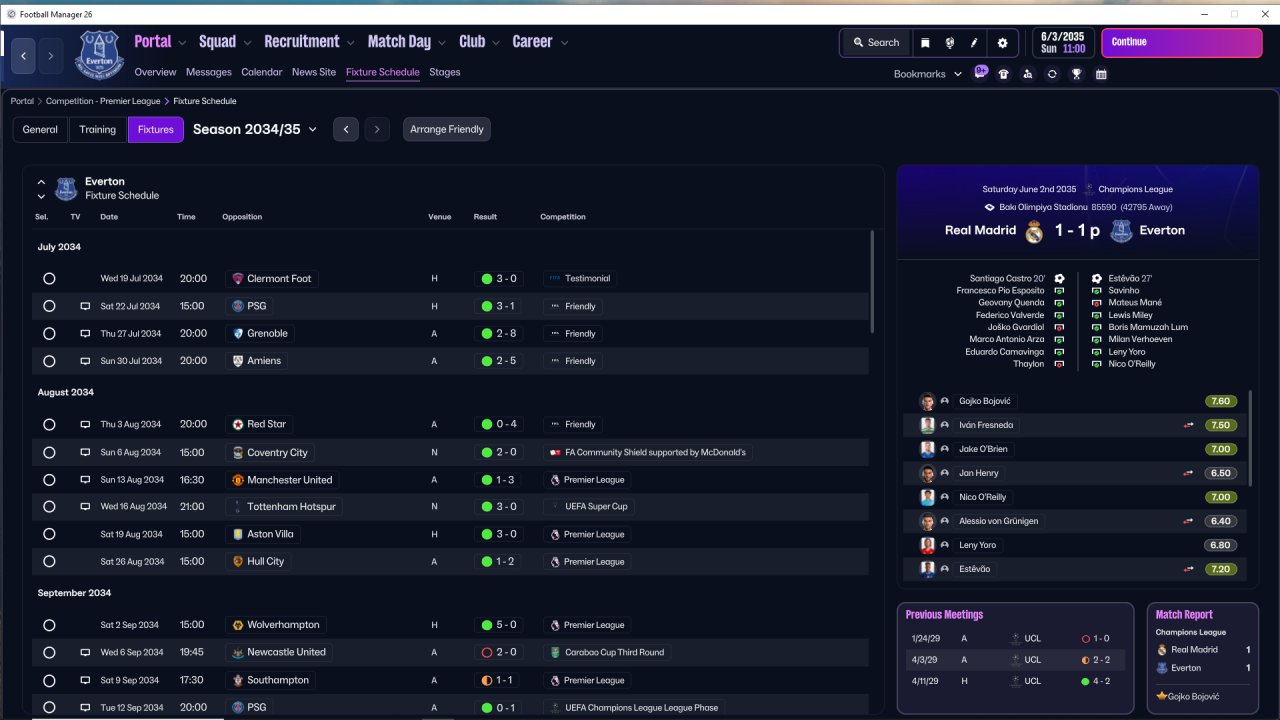Select the Amiens fixture radio button
The width and height of the screenshot is (1280, 720).
pyautogui.click(x=49, y=361)
